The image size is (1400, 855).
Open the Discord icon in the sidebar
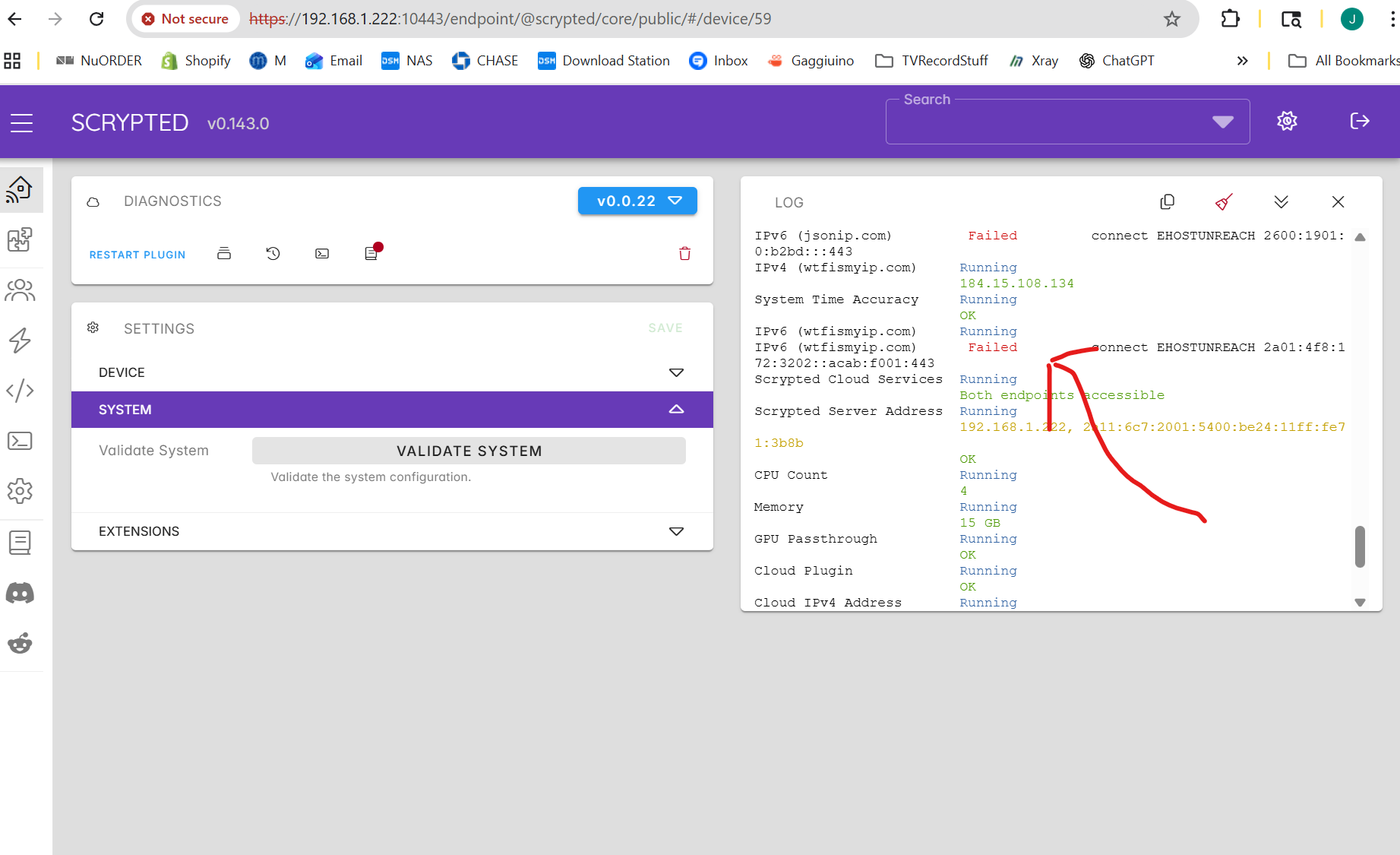(x=20, y=593)
